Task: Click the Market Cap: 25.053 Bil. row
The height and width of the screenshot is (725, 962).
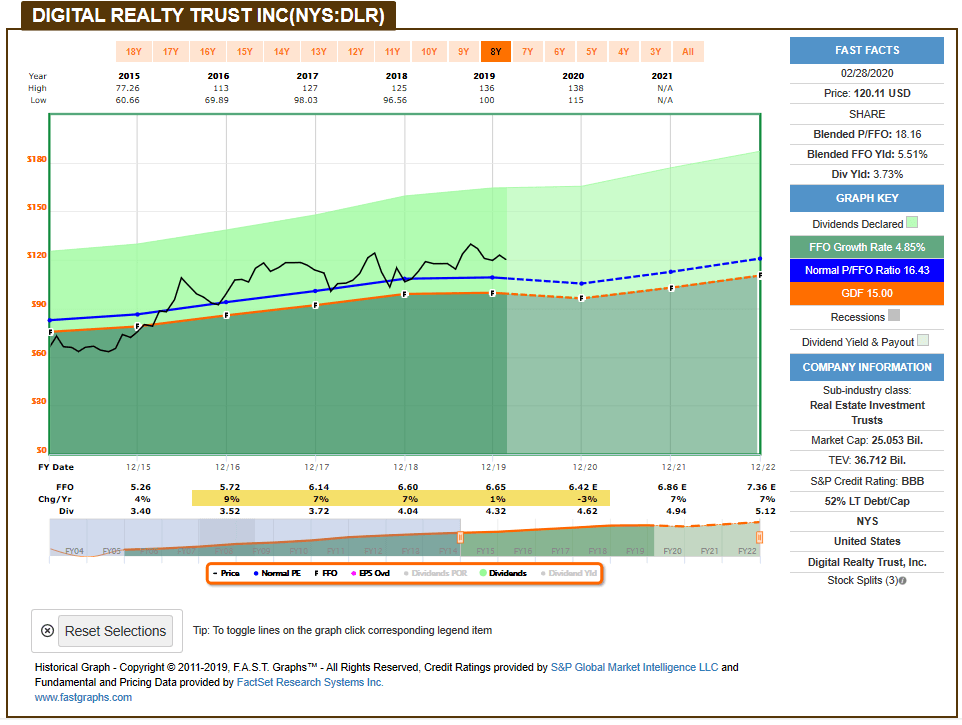Action: 866,440
